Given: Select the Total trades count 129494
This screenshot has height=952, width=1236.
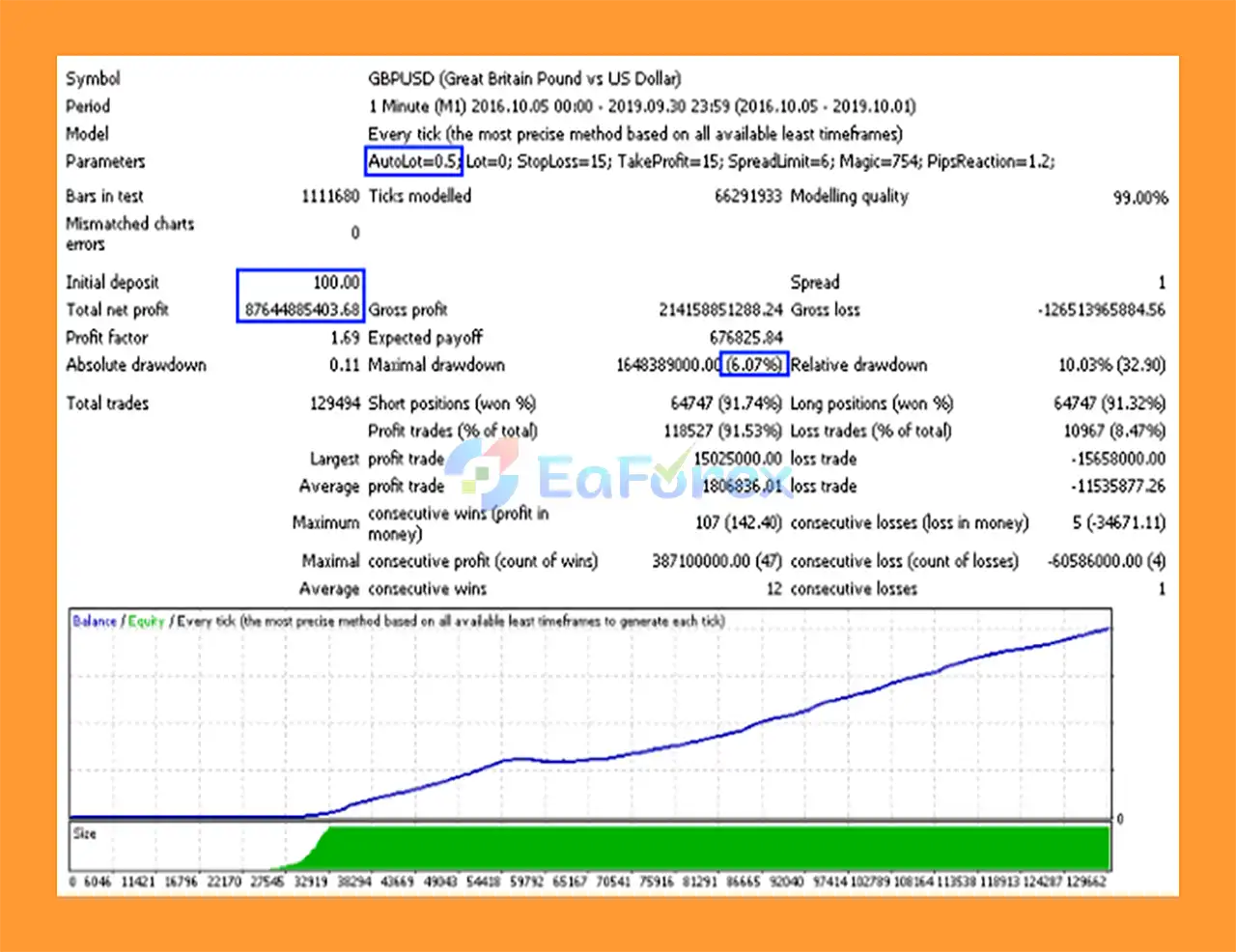Looking at the screenshot, I should click(333, 404).
